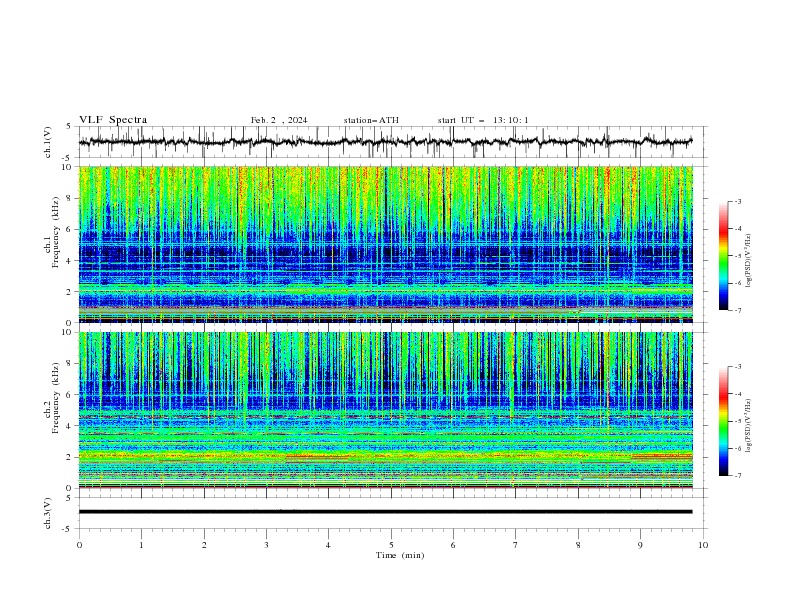792x612 pixels.
Task: Click inside the ch.2 spectrogram panel
Action: [x=385, y=410]
